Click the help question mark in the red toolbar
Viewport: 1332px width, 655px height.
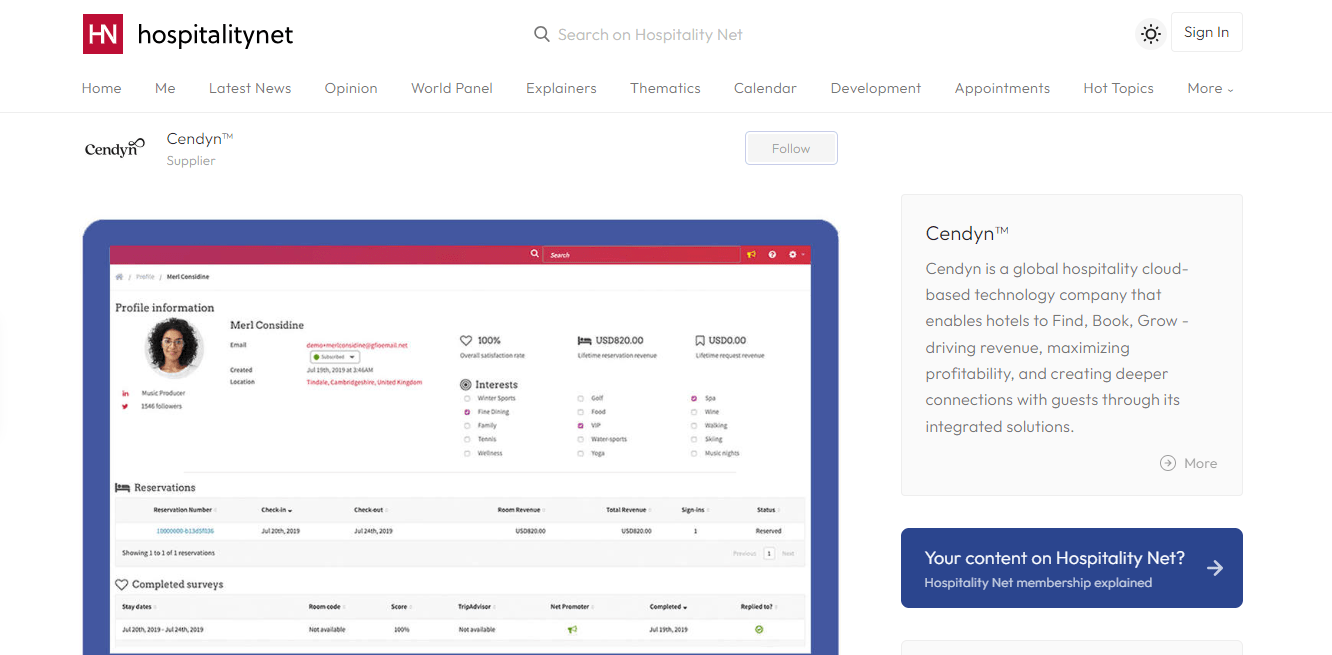tap(772, 254)
